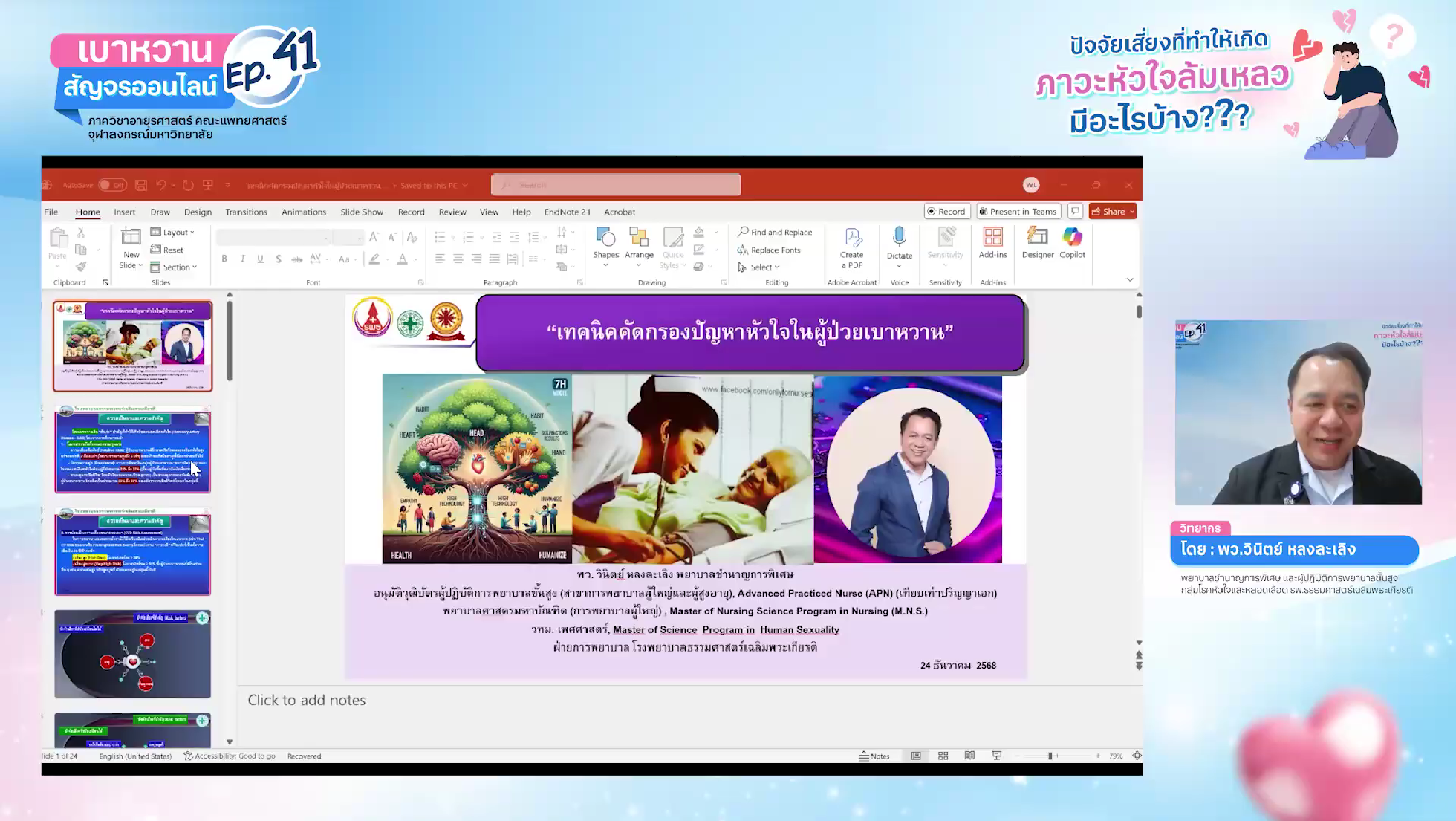Open the Transitions tab
The width and height of the screenshot is (1456, 821).
[246, 212]
